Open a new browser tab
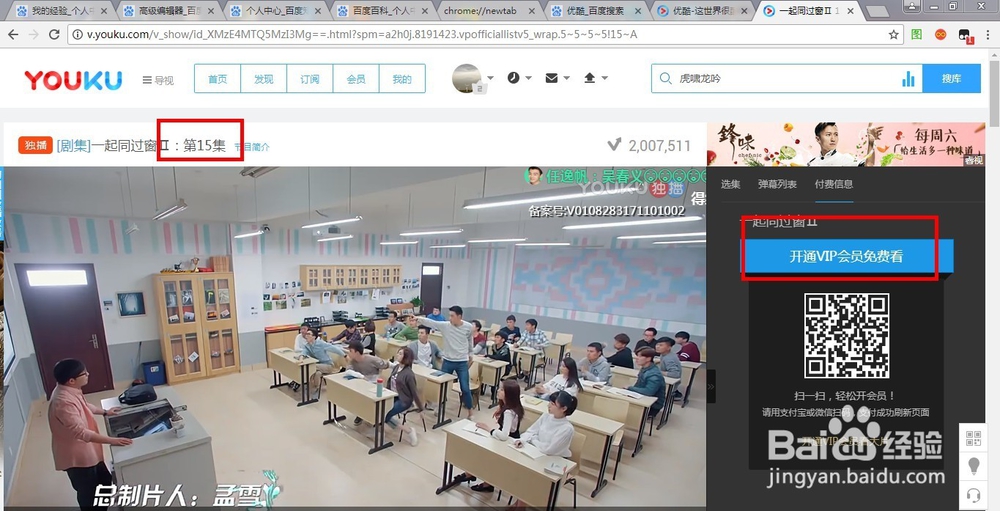This screenshot has width=1000, height=511. pyautogui.click(x=878, y=11)
